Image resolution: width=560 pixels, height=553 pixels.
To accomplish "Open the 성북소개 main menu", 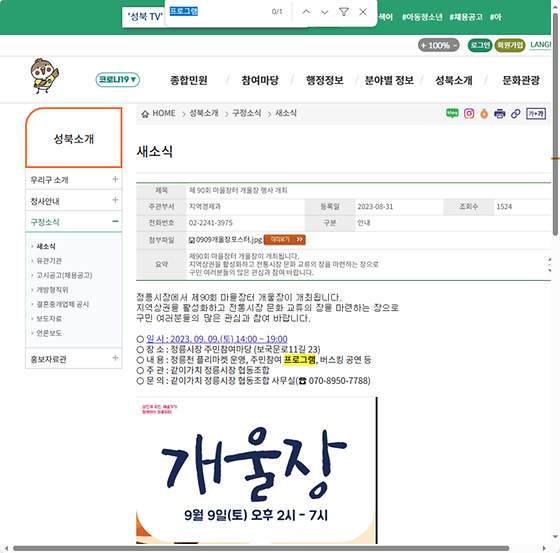I will 454,80.
